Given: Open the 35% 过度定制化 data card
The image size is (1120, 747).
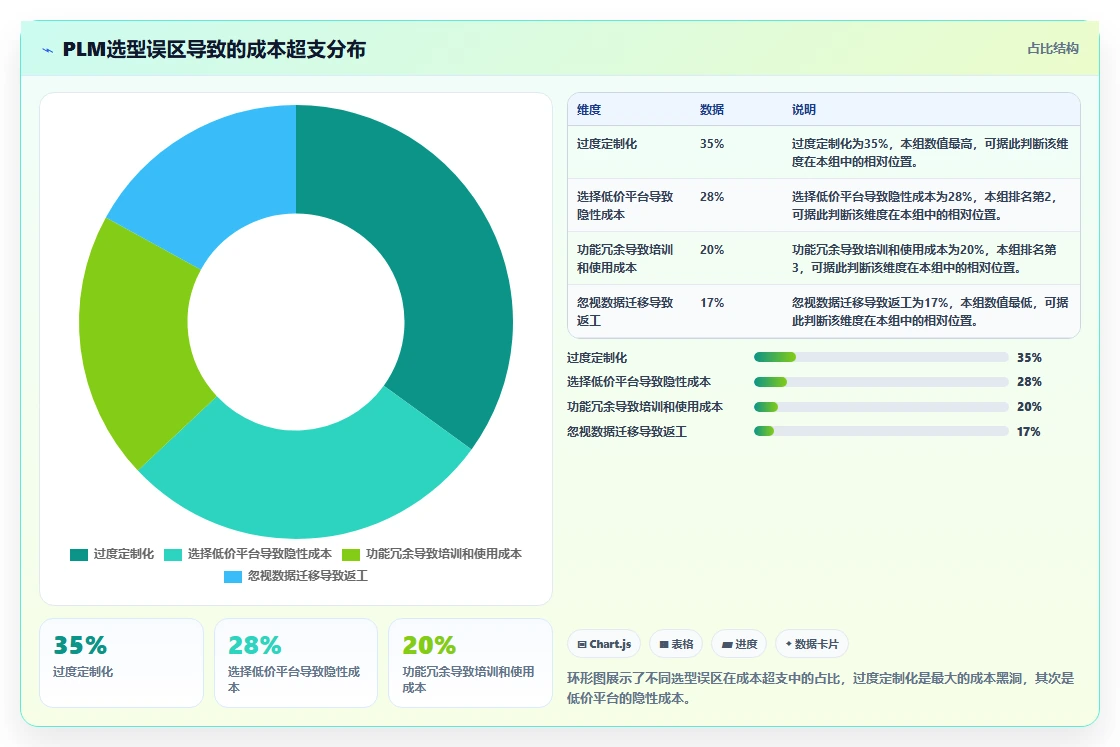Looking at the screenshot, I should 121,663.
